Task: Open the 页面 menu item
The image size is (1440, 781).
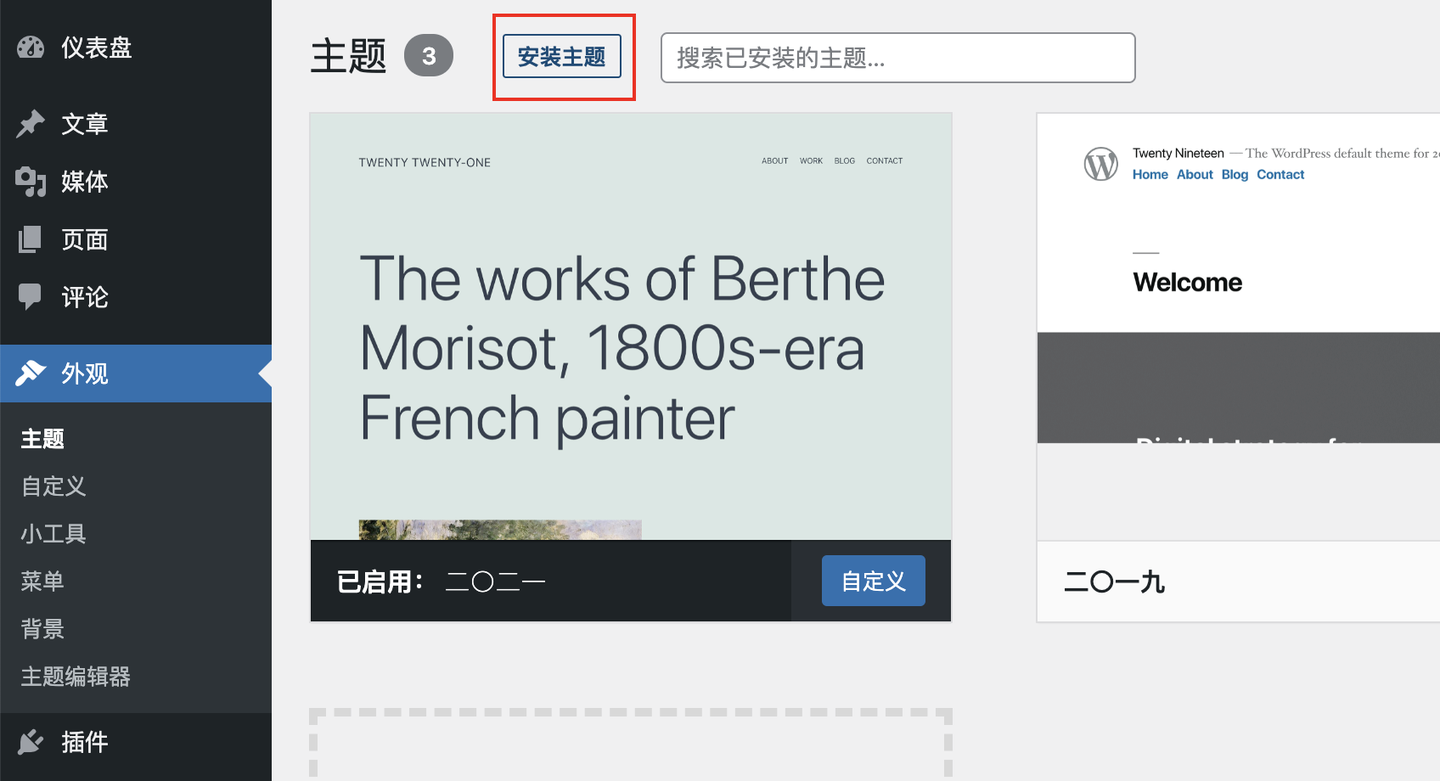Action: tap(136, 240)
